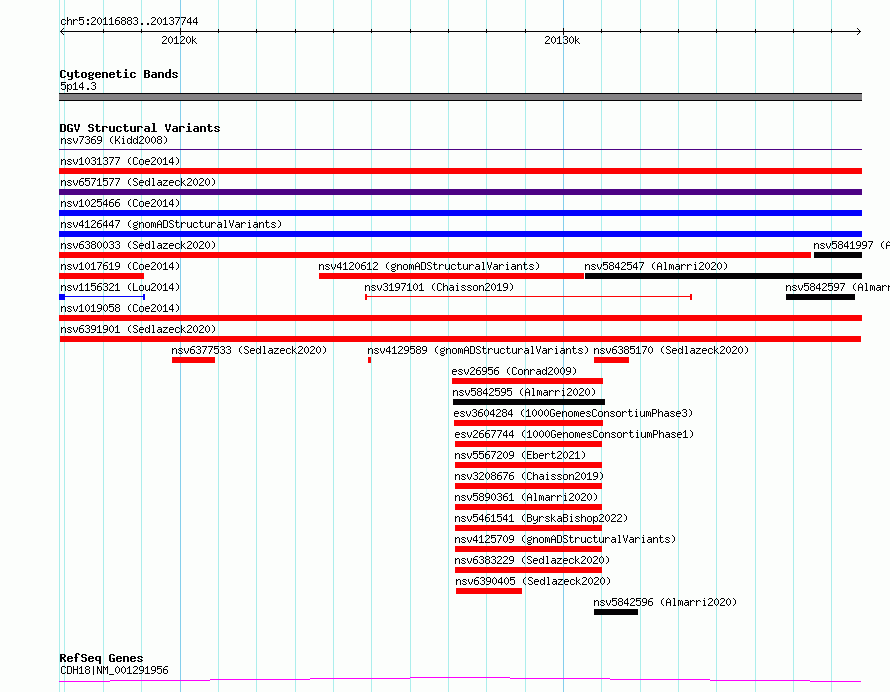890x692 pixels.
Task: Click the ruler's right arrow end
Action: tap(858, 32)
